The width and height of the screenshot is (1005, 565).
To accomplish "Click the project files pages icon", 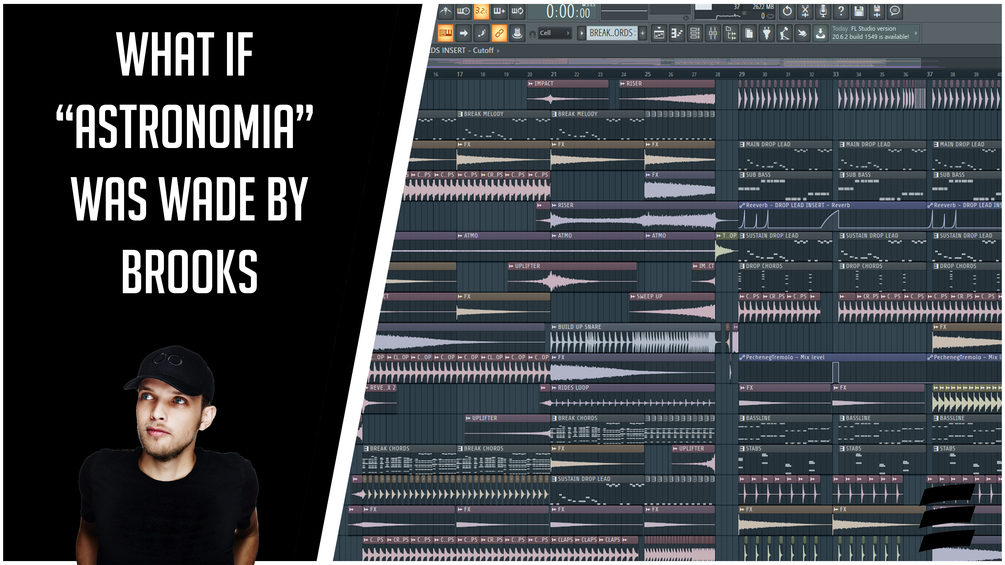I will pyautogui.click(x=749, y=33).
